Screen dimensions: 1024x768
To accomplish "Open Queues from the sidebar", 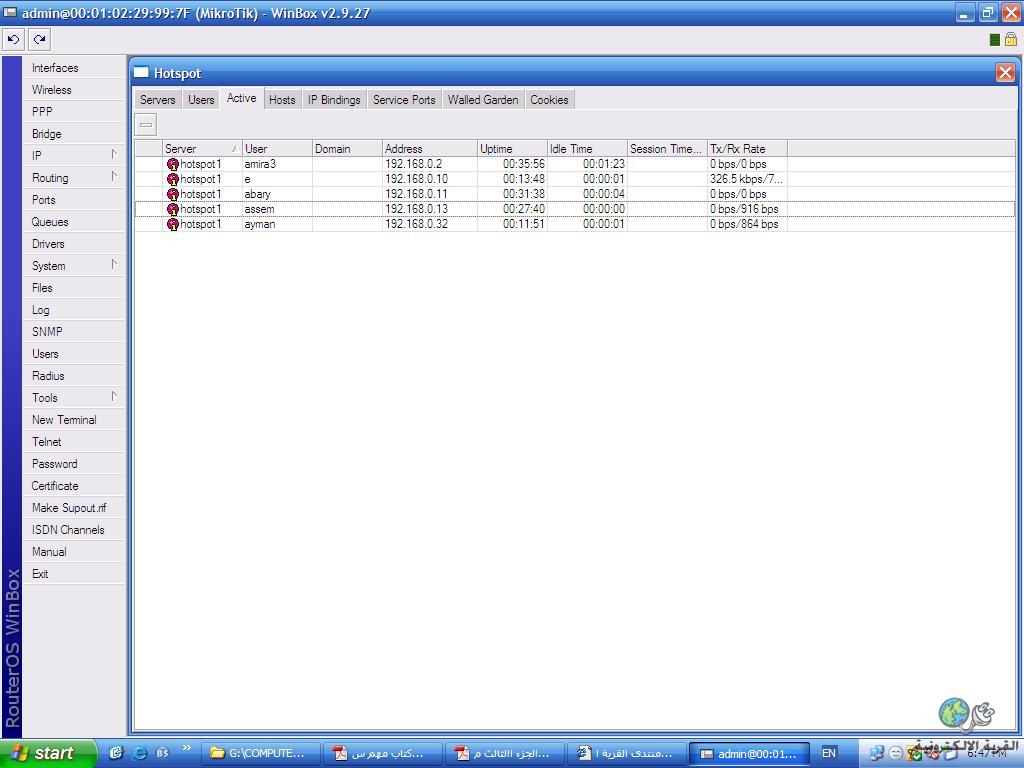I will [x=74, y=221].
